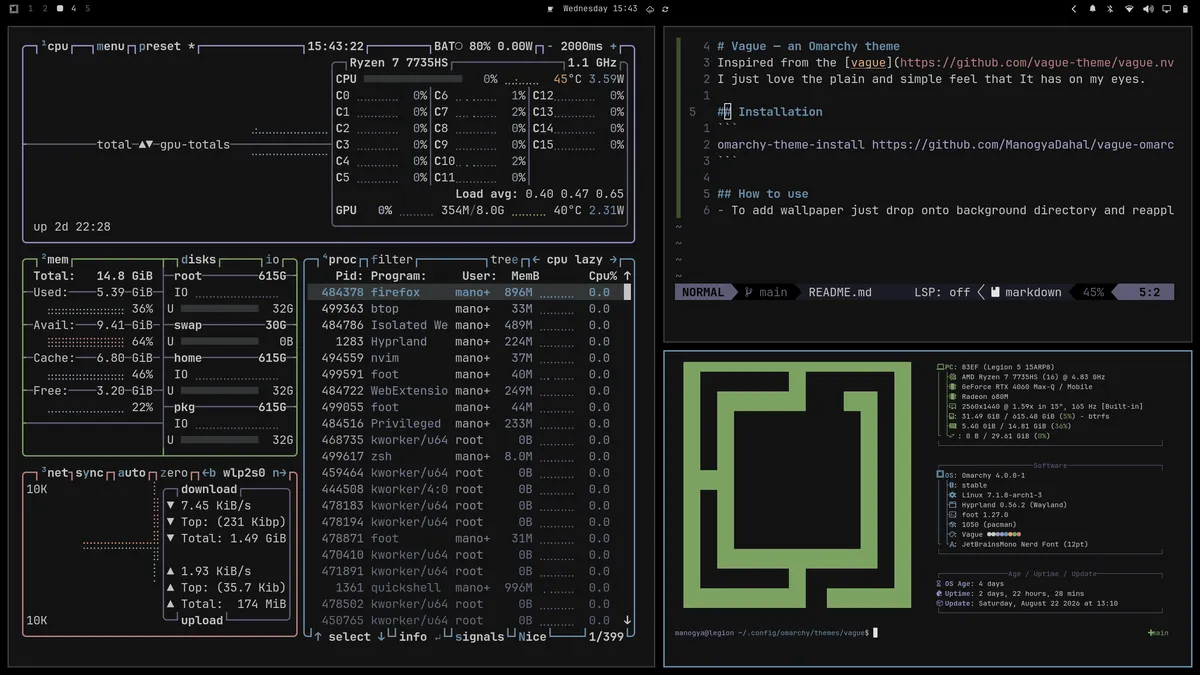Image resolution: width=1200 pixels, height=675 pixels.
Task: Open the Wi-Fi network icon in top bar
Action: 1129,9
